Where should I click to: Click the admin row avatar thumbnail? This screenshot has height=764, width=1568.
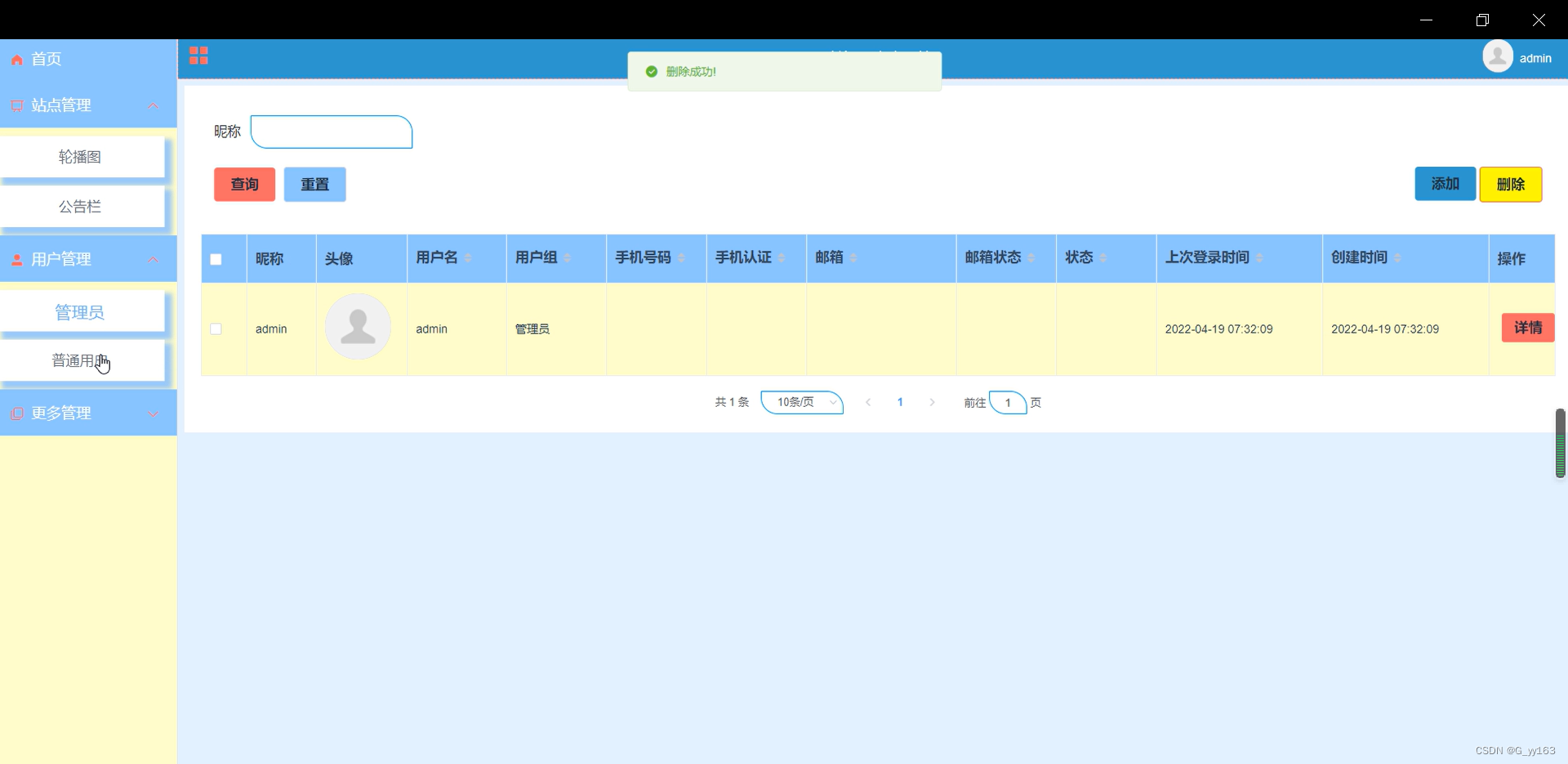(x=358, y=327)
